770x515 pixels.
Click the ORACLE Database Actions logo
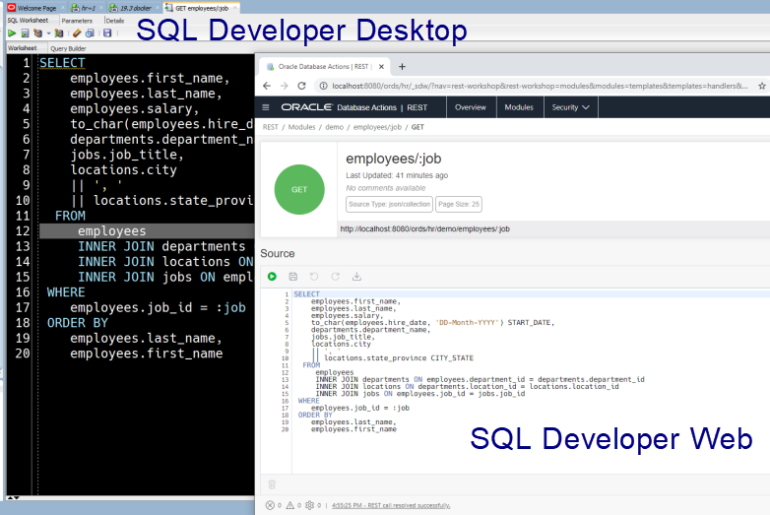(x=354, y=107)
